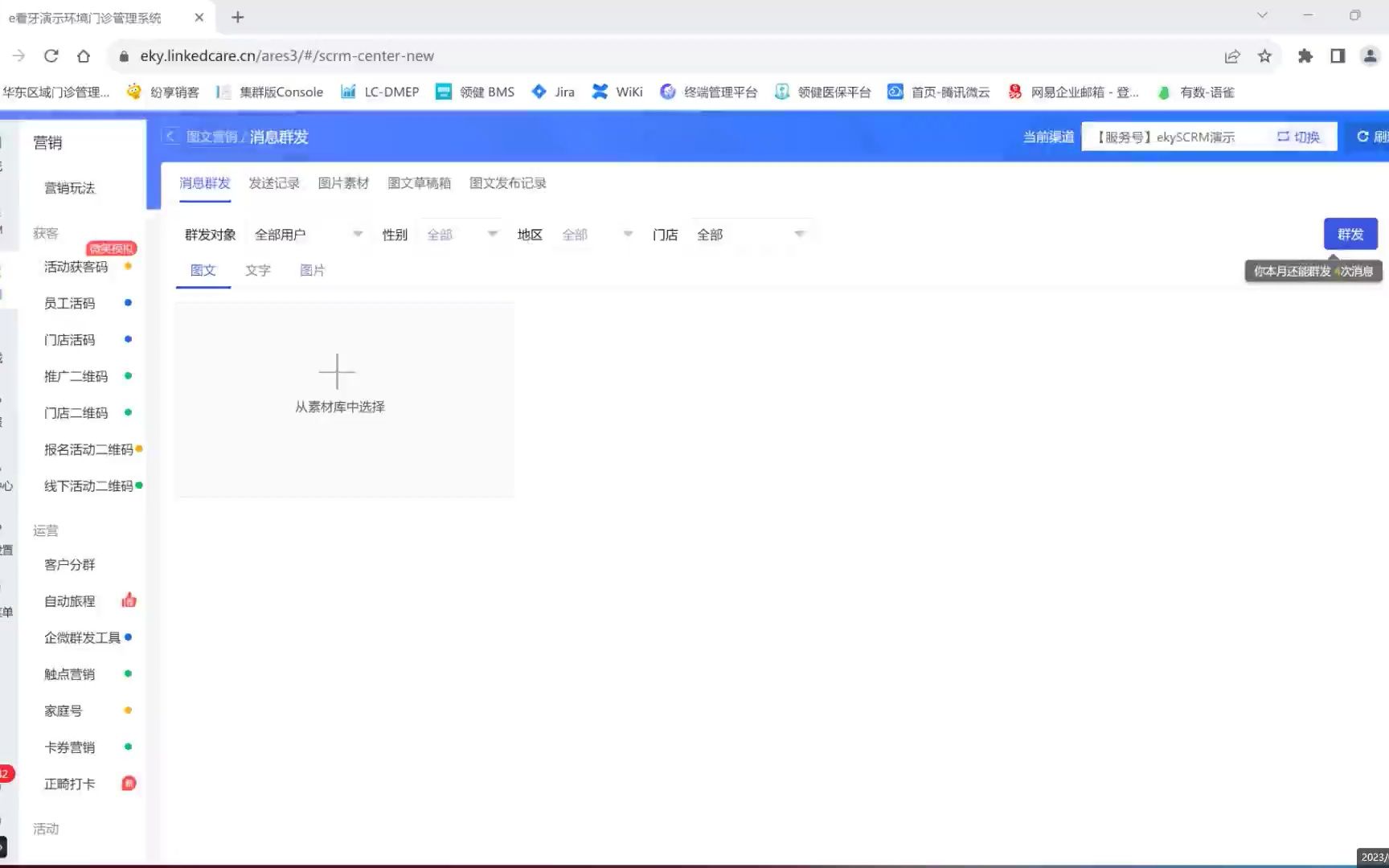Open the WiKi bookmark
This screenshot has height=868, width=1389.
[617, 92]
